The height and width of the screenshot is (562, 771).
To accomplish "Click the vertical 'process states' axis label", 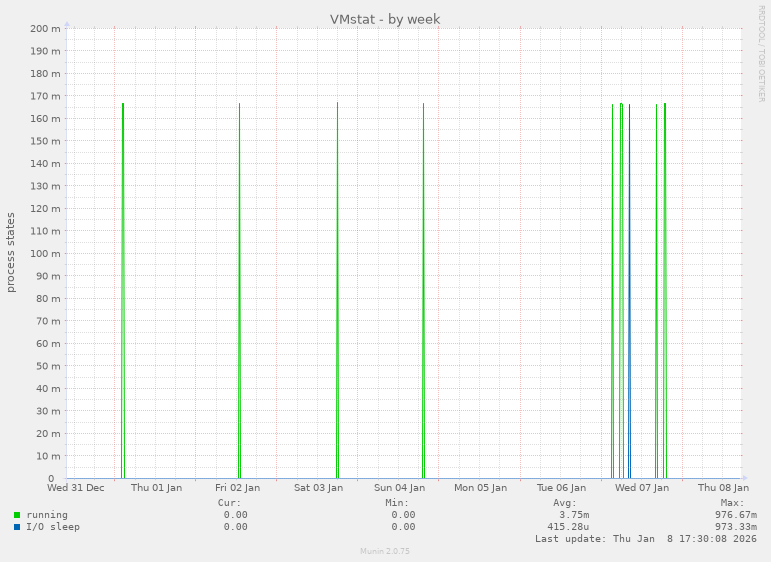I will (11, 252).
